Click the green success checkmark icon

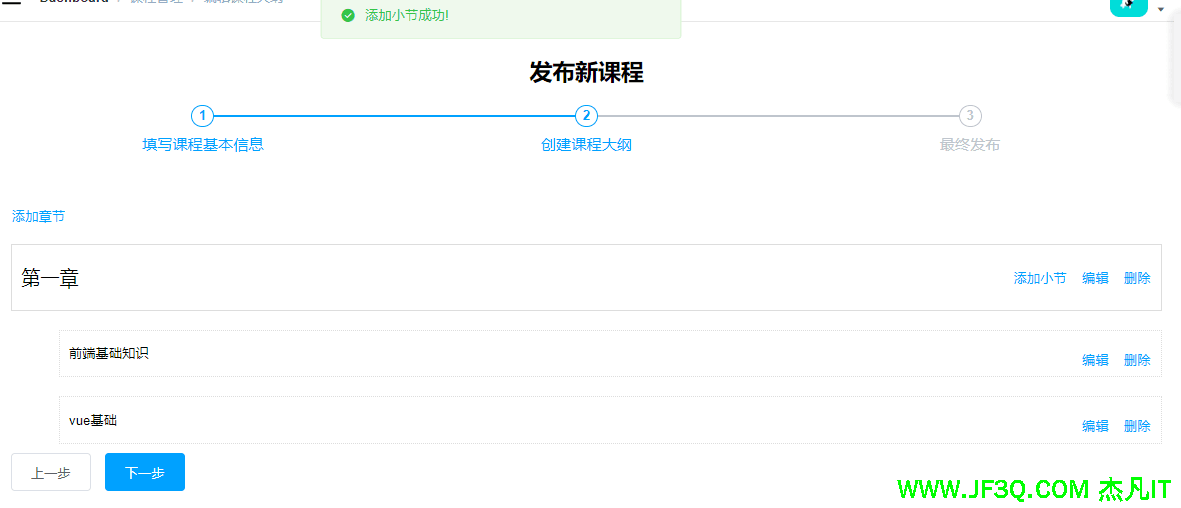coord(348,16)
